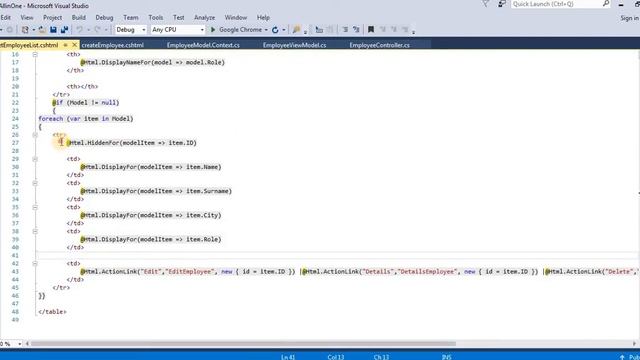Undo the last edit via Undo icon
This screenshot has height=360, width=640.
click(x=79, y=30)
